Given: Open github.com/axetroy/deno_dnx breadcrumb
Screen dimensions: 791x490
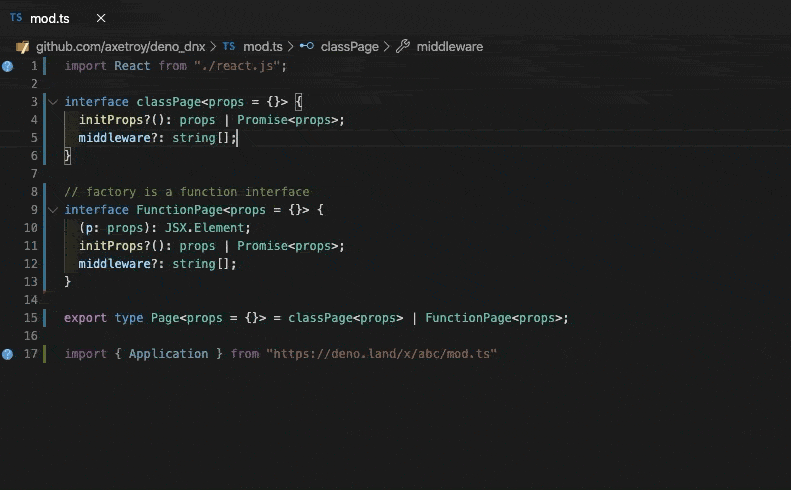Looking at the screenshot, I should pos(121,47).
